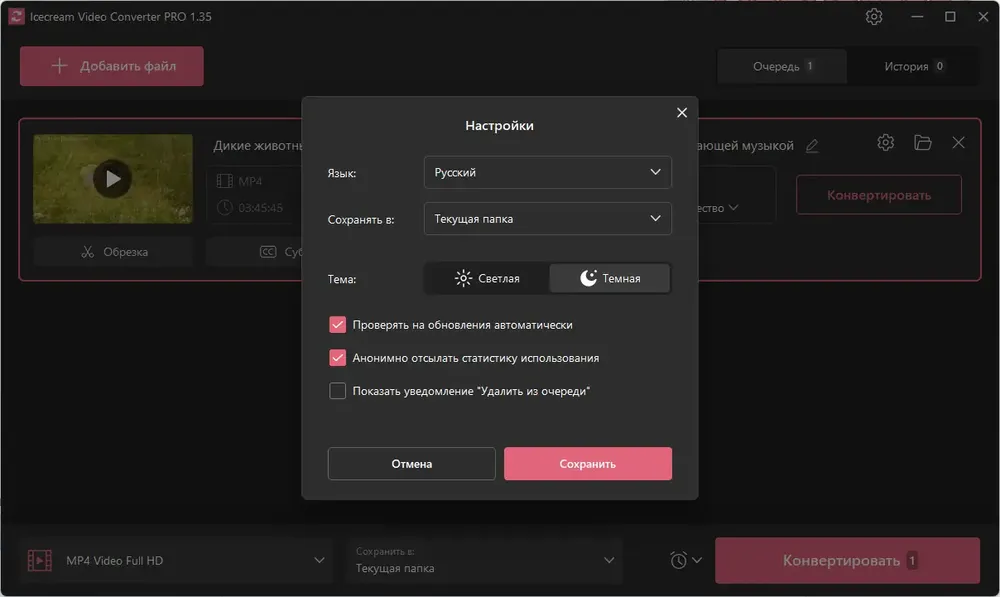1000x597 pixels.
Task: Select the Светлая light theme option
Action: point(487,278)
